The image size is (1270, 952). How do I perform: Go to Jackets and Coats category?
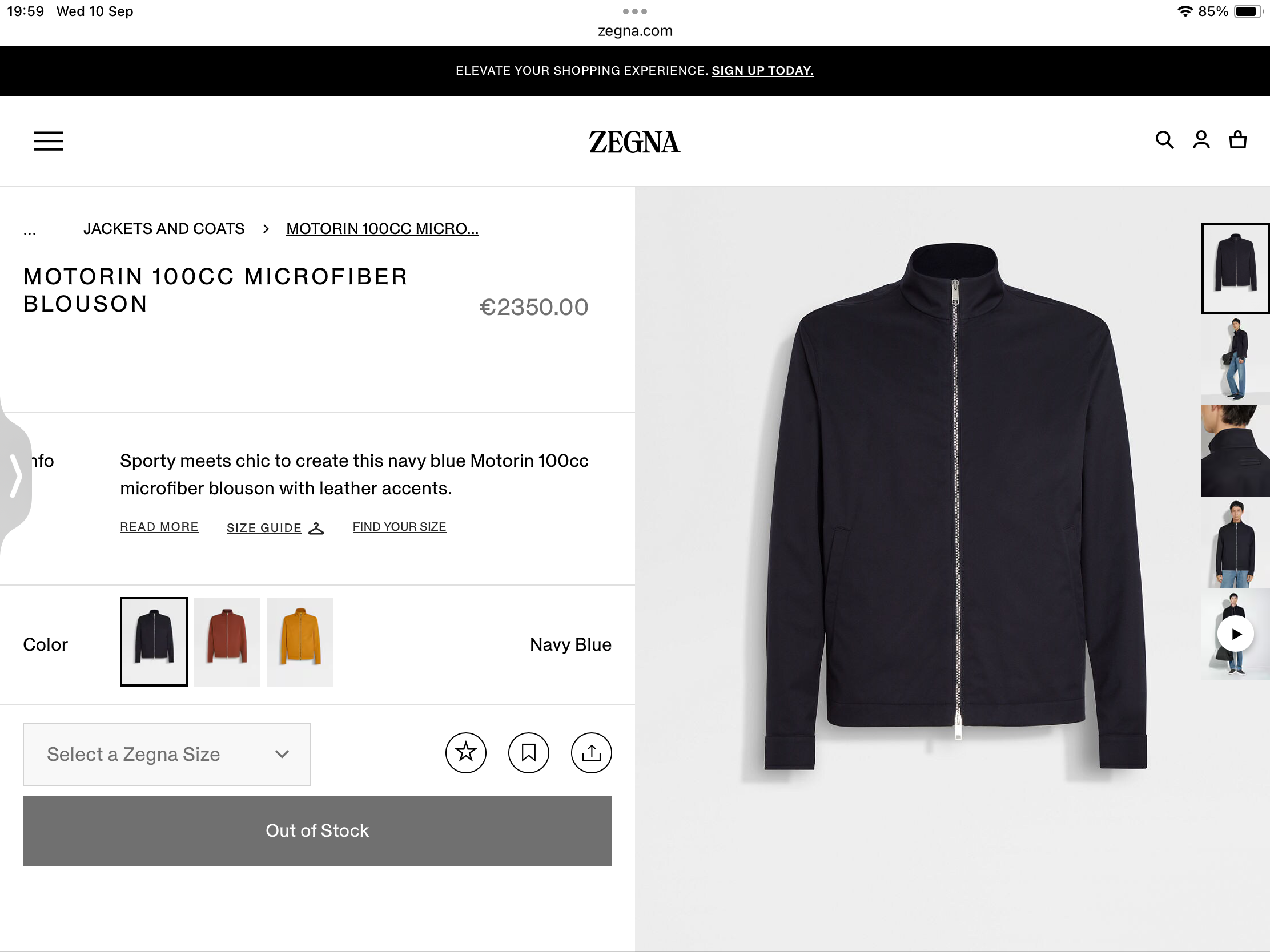(x=164, y=228)
